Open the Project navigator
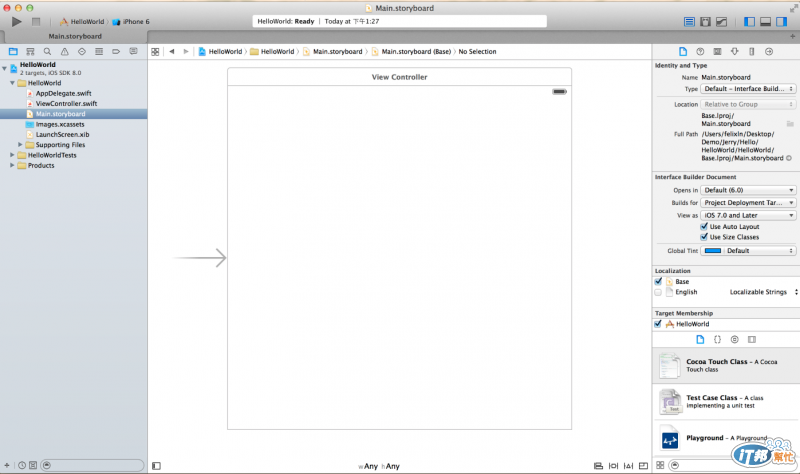 (x=13, y=52)
